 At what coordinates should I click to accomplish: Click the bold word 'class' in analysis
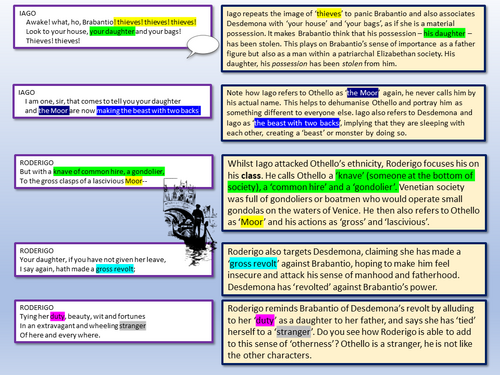click(x=251, y=175)
